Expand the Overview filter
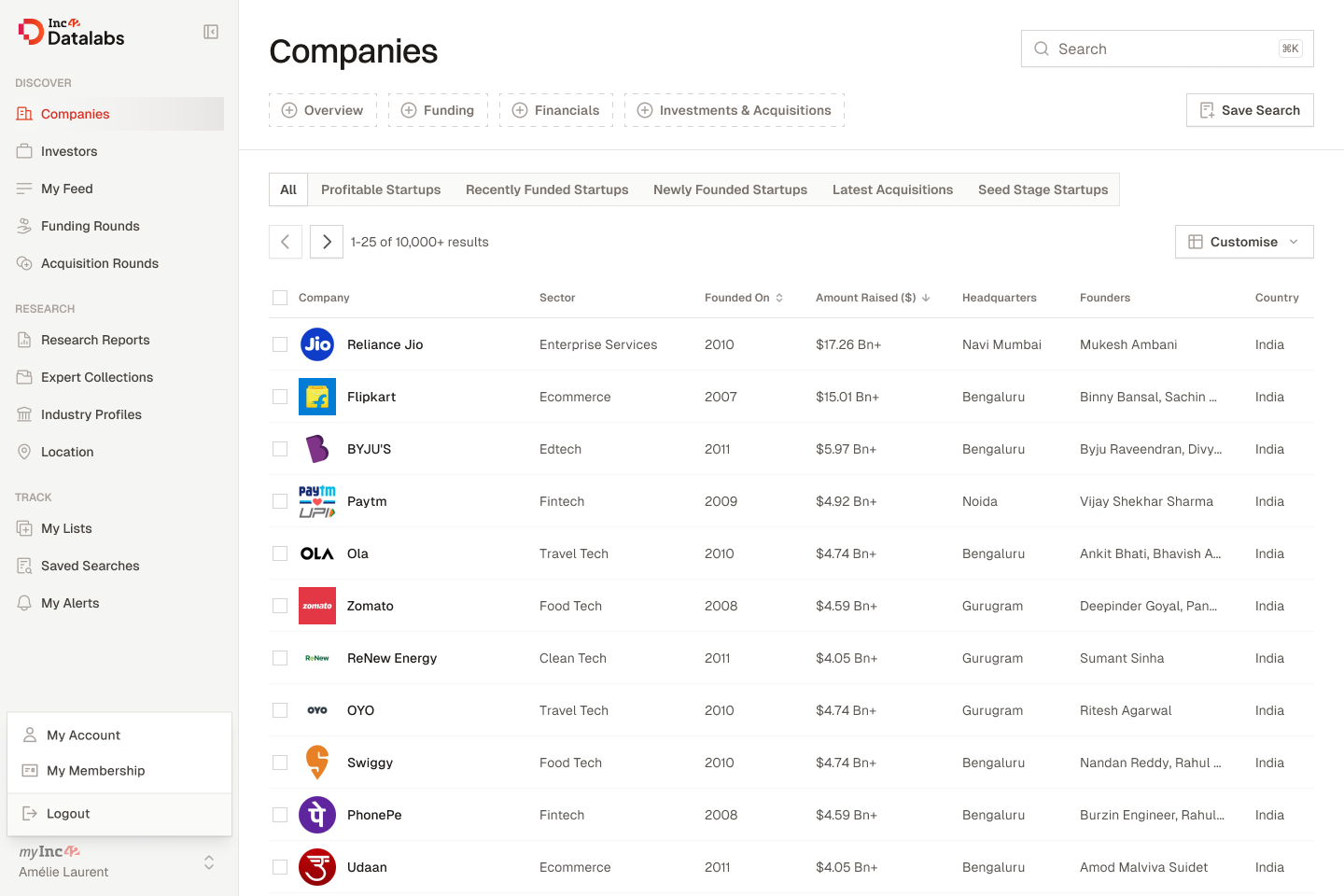The image size is (1344, 896). coord(323,110)
